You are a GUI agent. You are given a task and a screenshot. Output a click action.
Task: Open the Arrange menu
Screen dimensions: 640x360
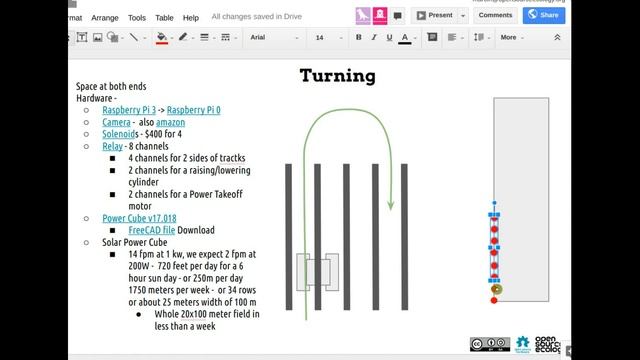(x=105, y=18)
